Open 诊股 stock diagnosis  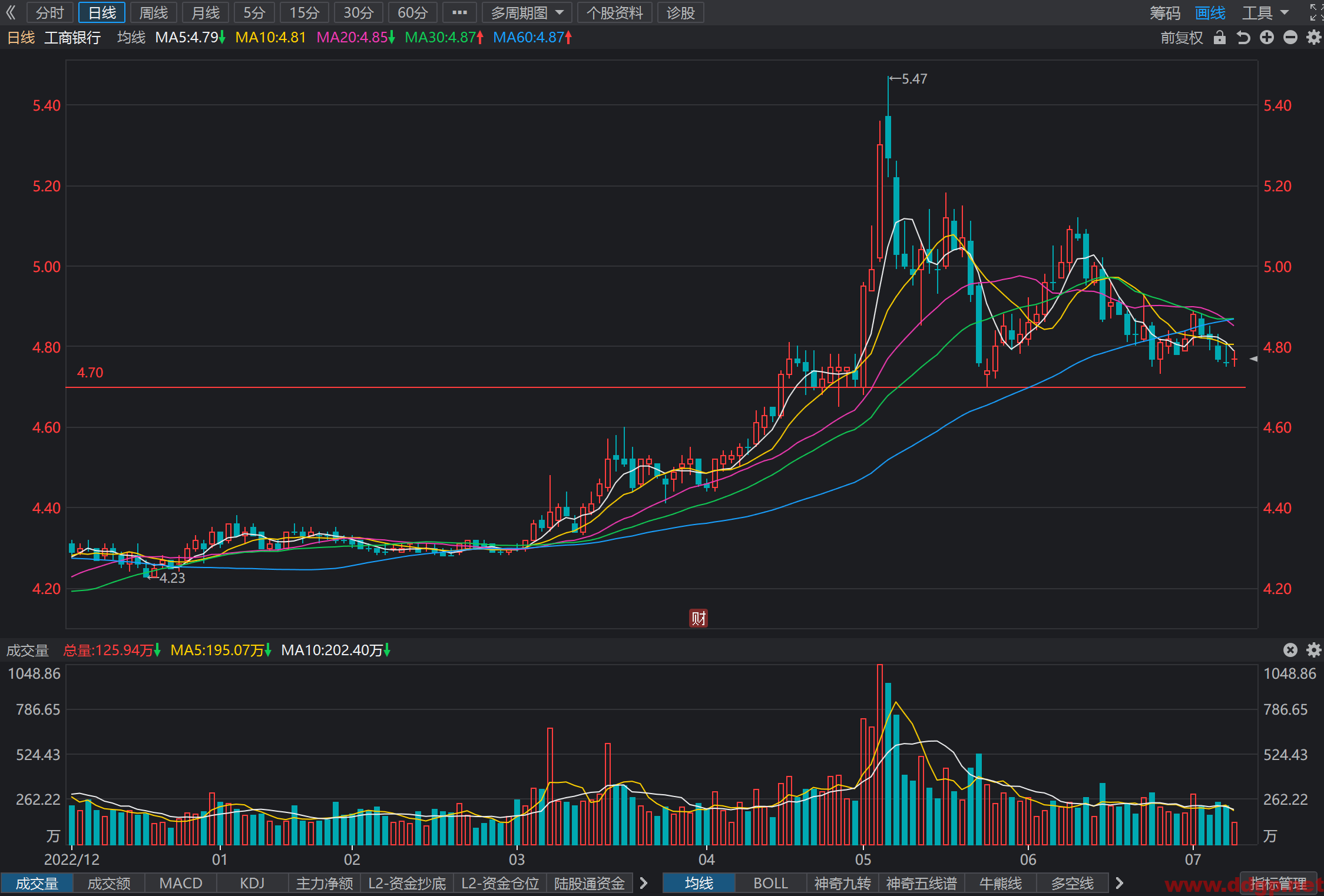point(681,12)
